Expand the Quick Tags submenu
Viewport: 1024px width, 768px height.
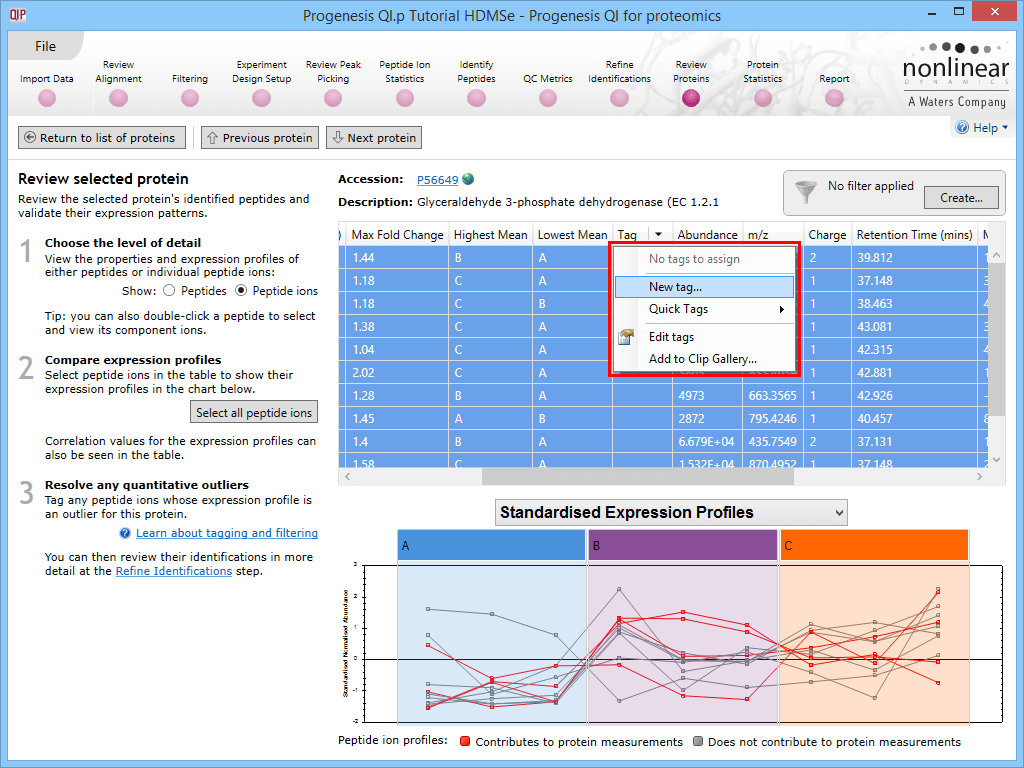pos(704,309)
